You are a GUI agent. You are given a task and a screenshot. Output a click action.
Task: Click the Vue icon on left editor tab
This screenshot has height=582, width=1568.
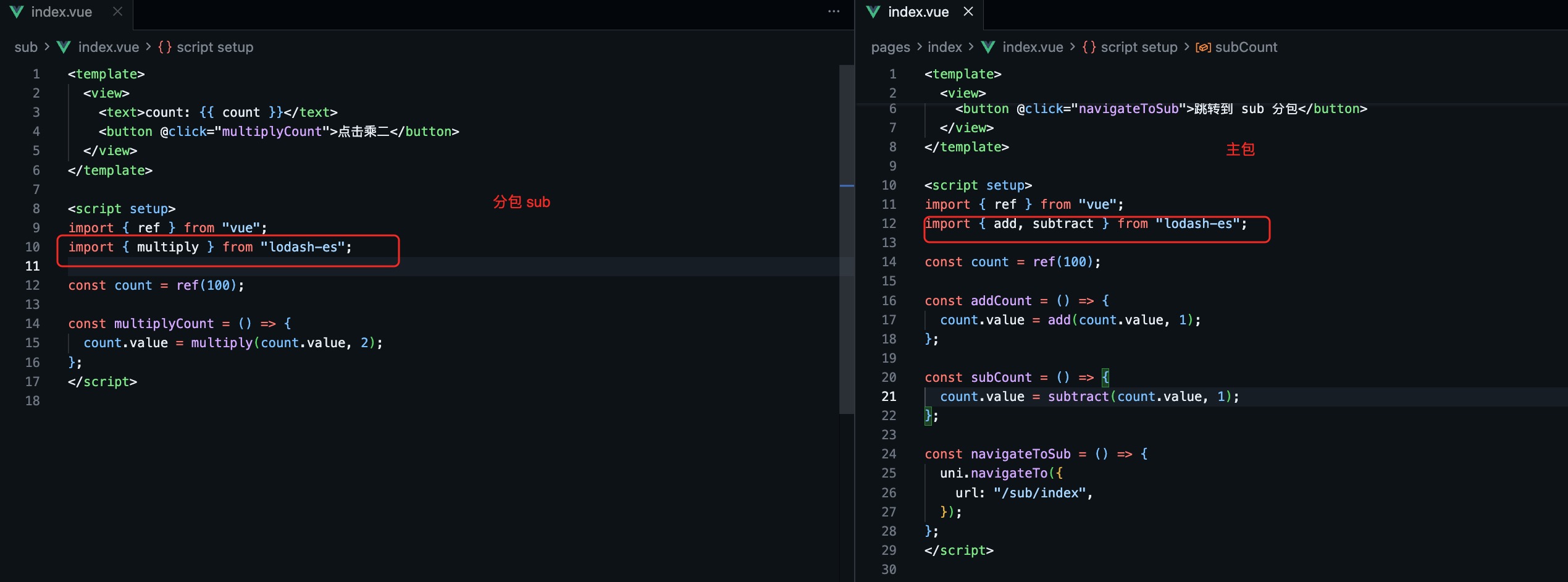pyautogui.click(x=17, y=12)
